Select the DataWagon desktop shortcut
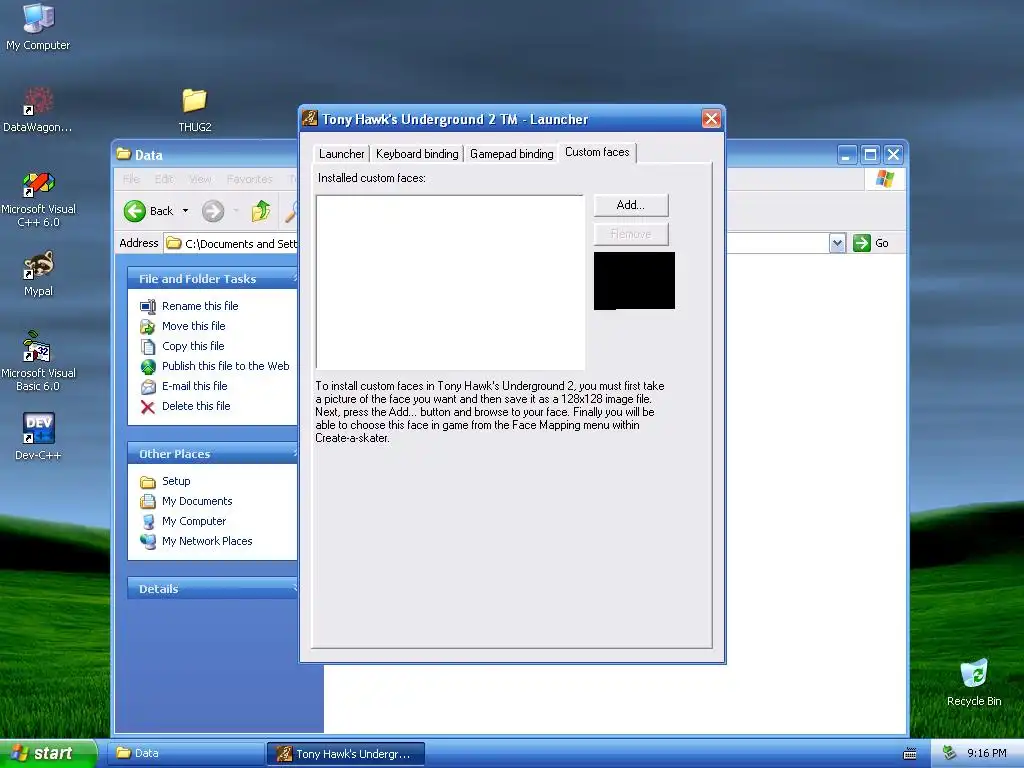The image size is (1024, 768). click(38, 110)
